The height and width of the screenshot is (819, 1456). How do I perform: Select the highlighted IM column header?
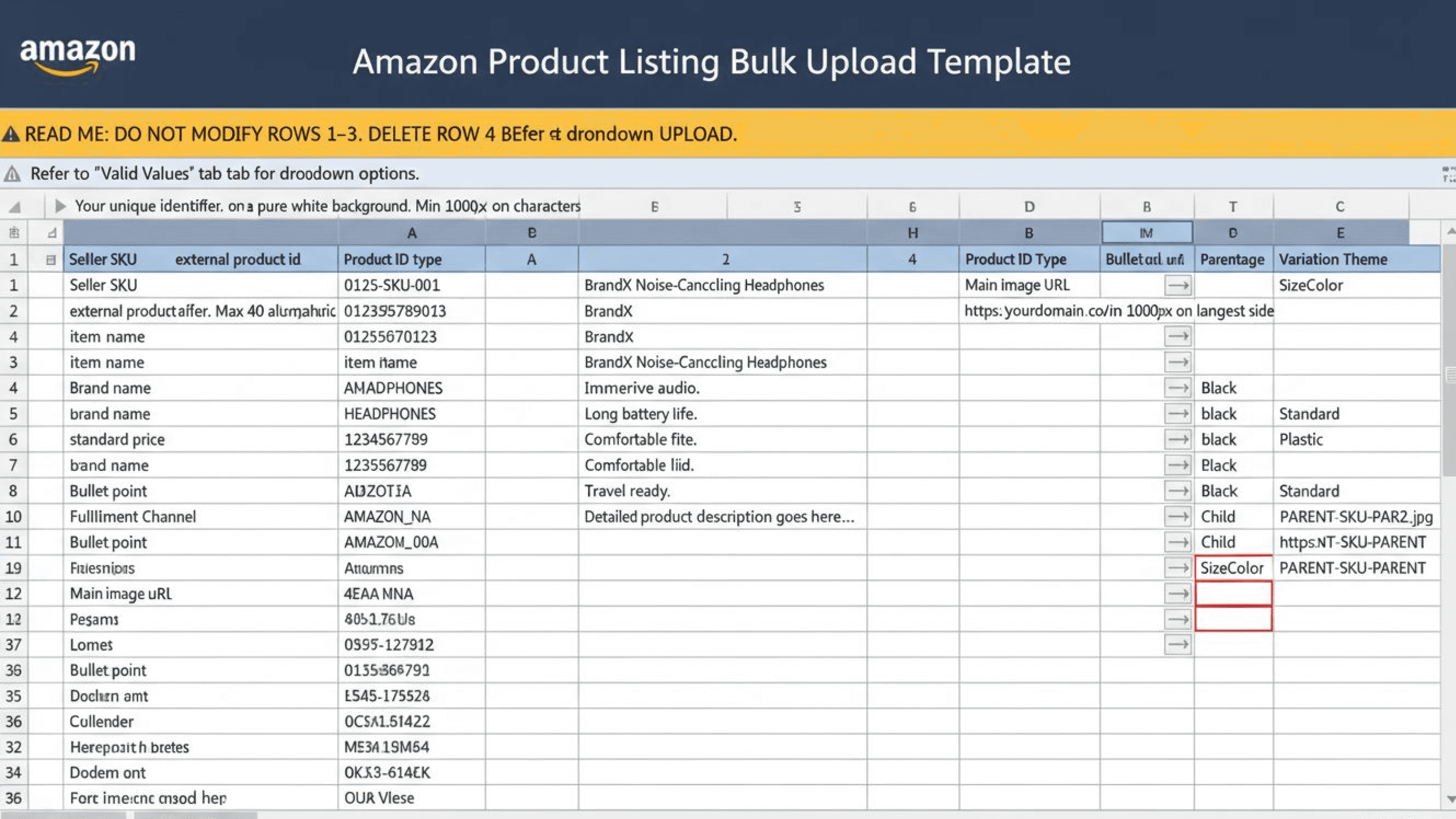coord(1147,232)
